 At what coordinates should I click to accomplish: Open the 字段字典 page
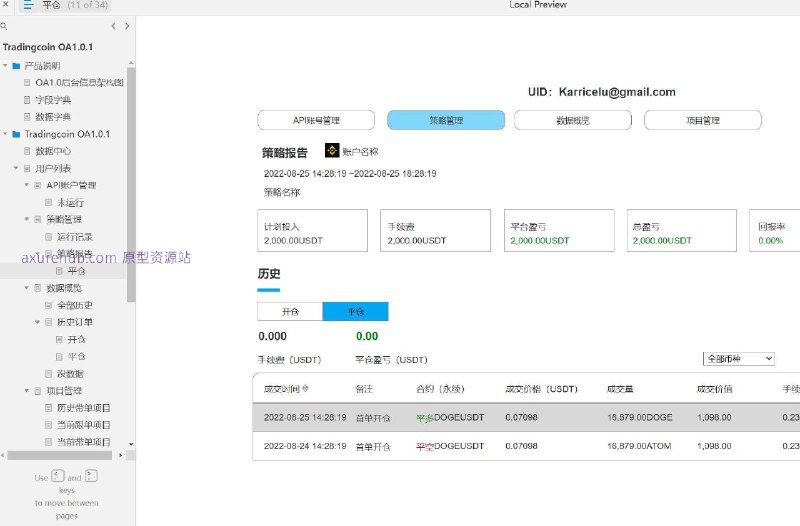pos(53,99)
